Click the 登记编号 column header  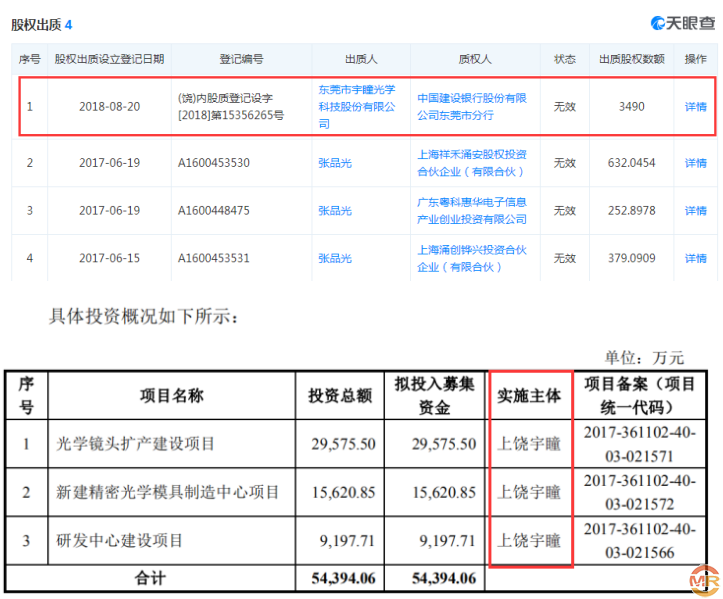tap(241, 59)
